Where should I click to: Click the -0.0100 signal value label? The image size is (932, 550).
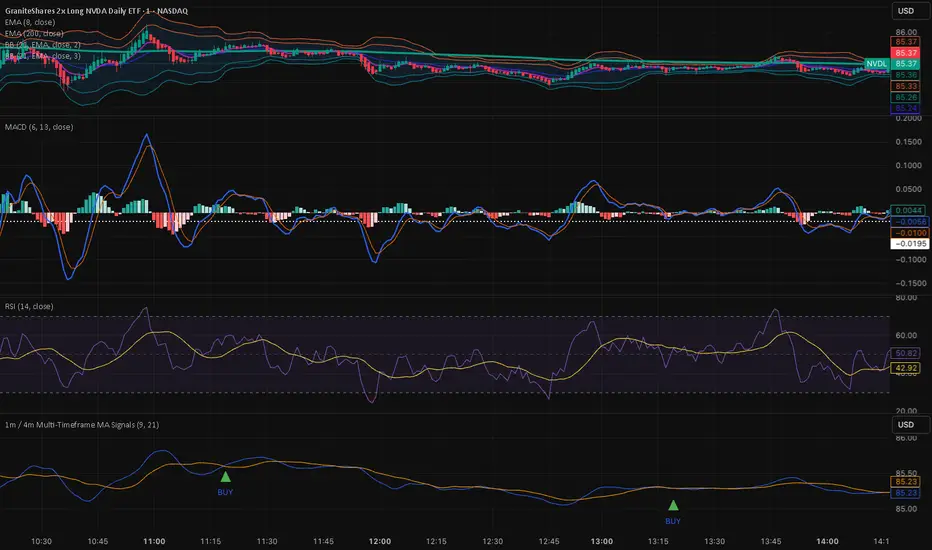coord(908,233)
